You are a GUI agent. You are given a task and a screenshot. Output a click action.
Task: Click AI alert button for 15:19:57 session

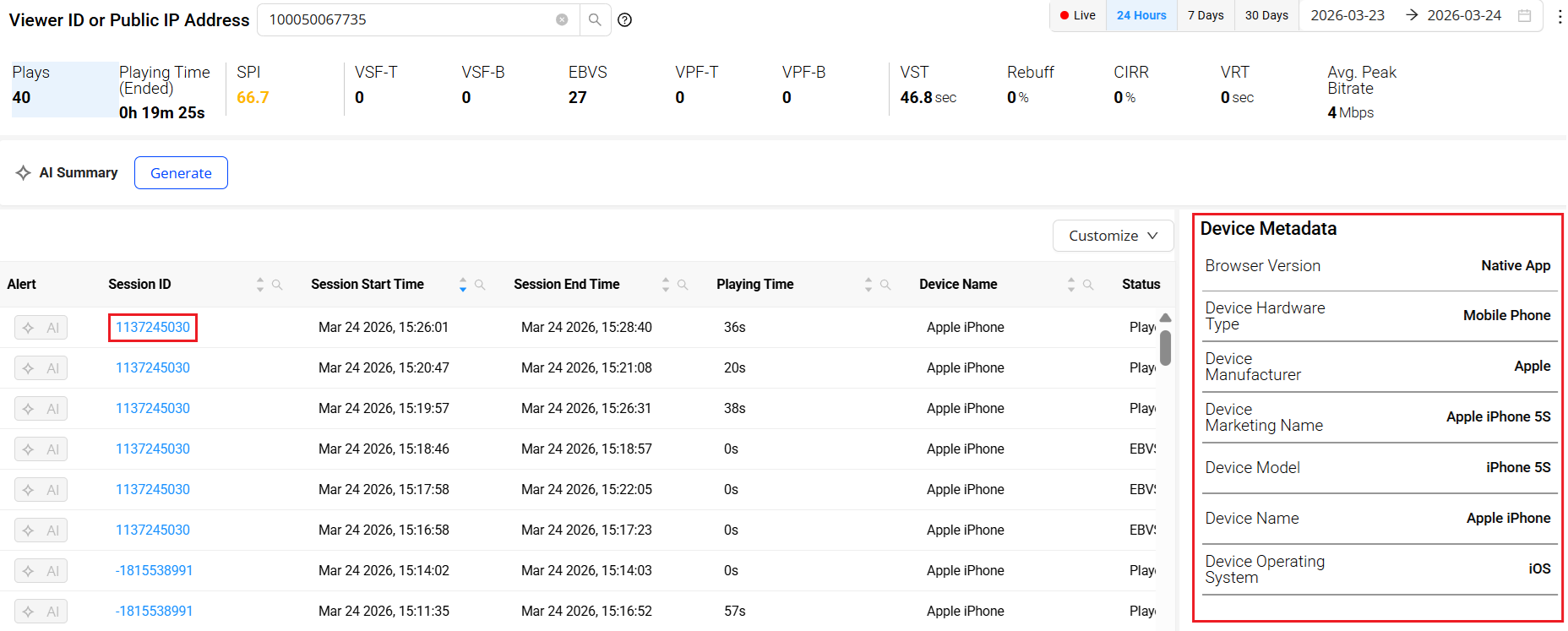41,409
